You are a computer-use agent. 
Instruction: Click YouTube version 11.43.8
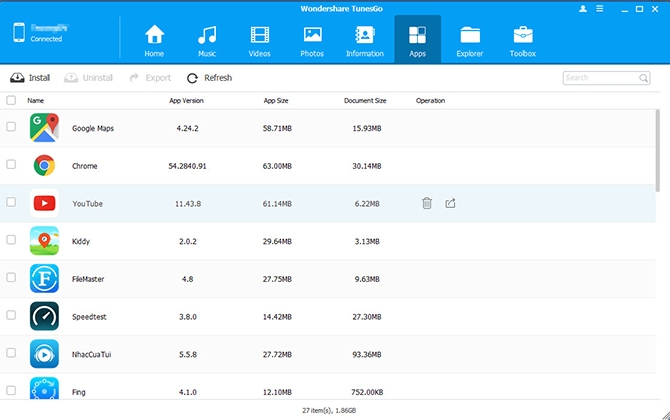188,203
